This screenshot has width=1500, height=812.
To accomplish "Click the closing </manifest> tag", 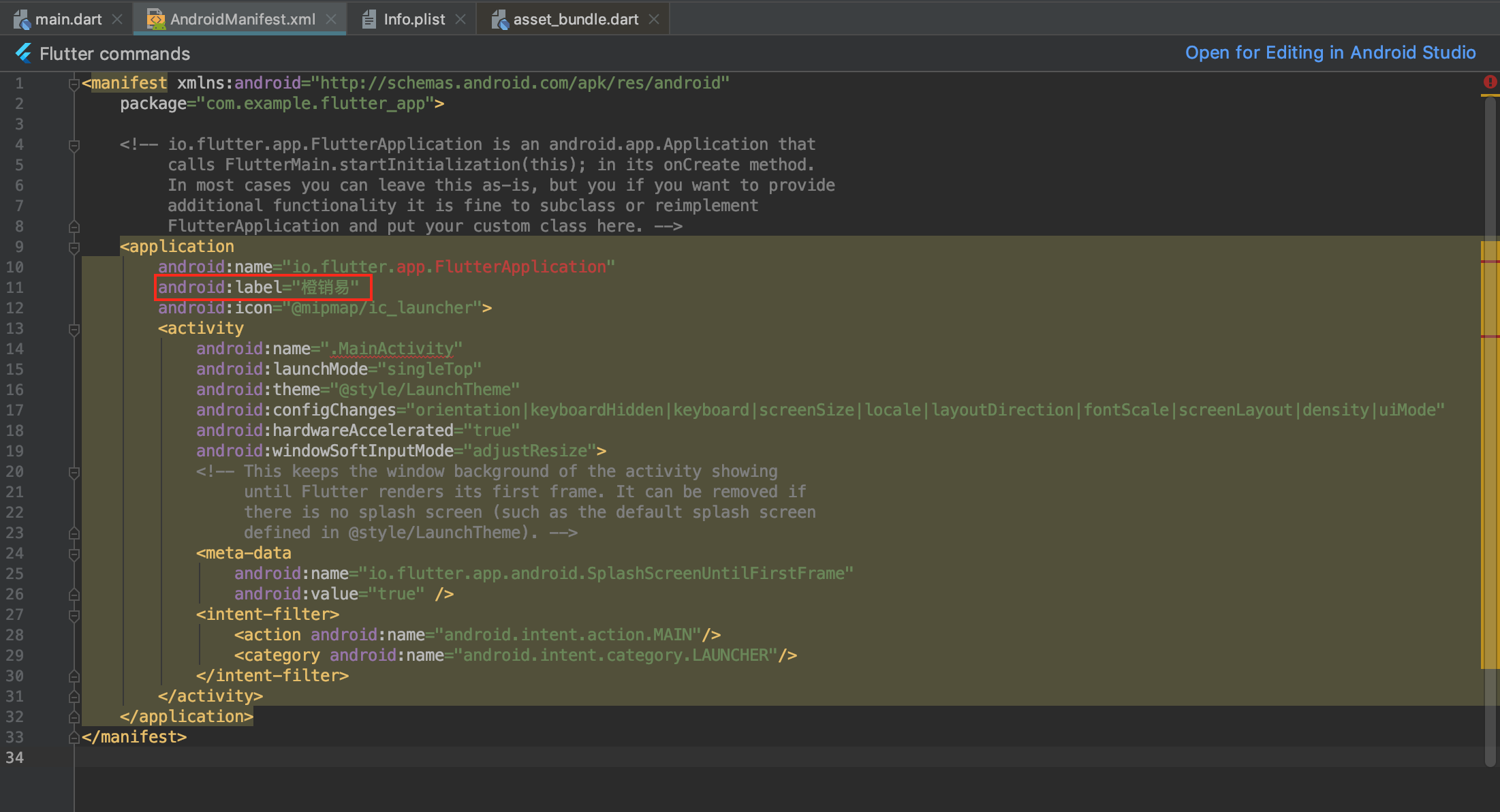I will tap(134, 737).
